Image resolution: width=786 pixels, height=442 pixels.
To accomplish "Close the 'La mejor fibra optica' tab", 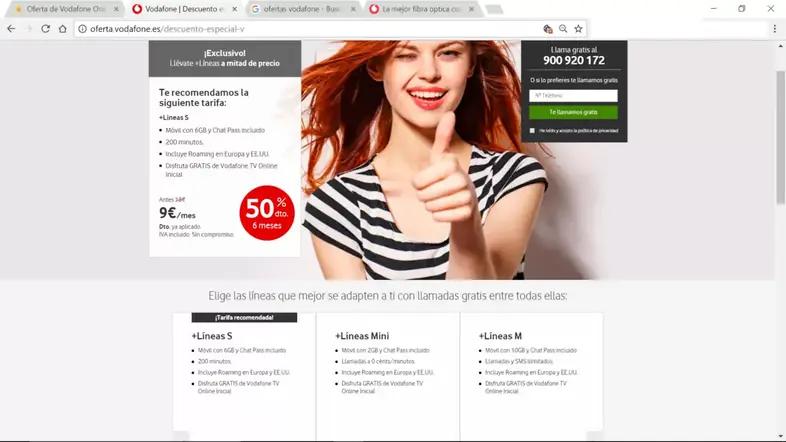I will click(471, 9).
